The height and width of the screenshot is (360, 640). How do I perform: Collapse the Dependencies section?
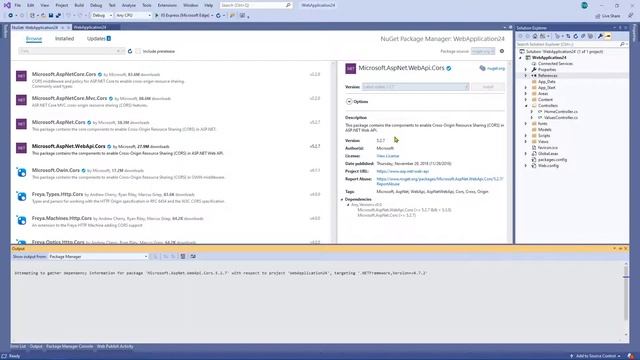click(x=342, y=200)
